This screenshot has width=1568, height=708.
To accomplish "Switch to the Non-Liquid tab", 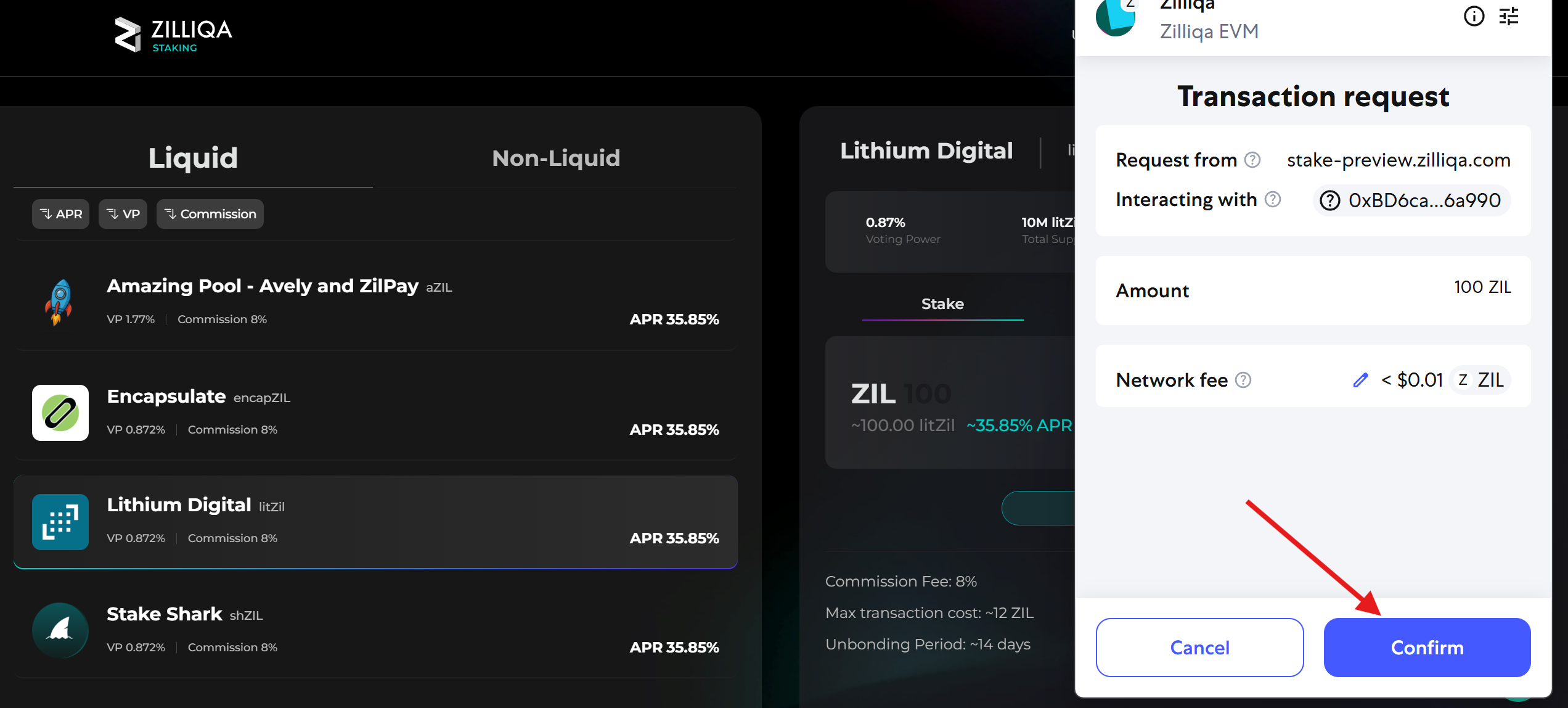I will [x=555, y=158].
